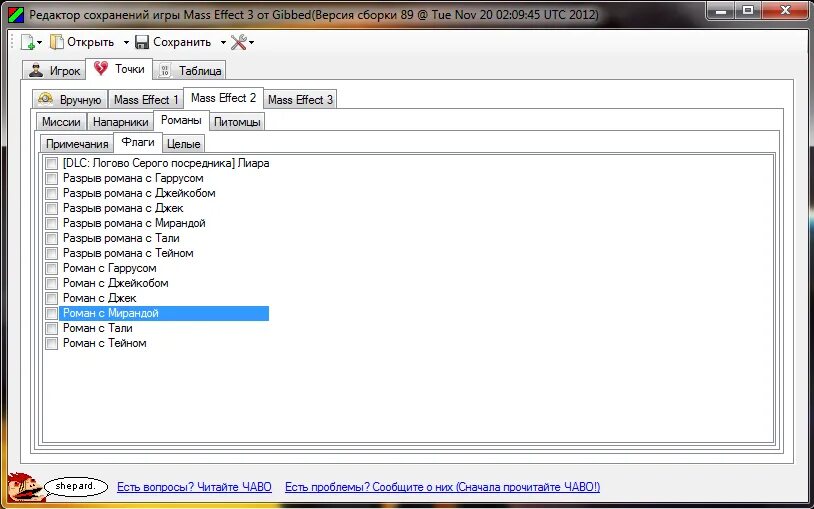The width and height of the screenshot is (814, 509).
Task: Tick the Роман с Тейном checkbox
Action: click(x=51, y=344)
